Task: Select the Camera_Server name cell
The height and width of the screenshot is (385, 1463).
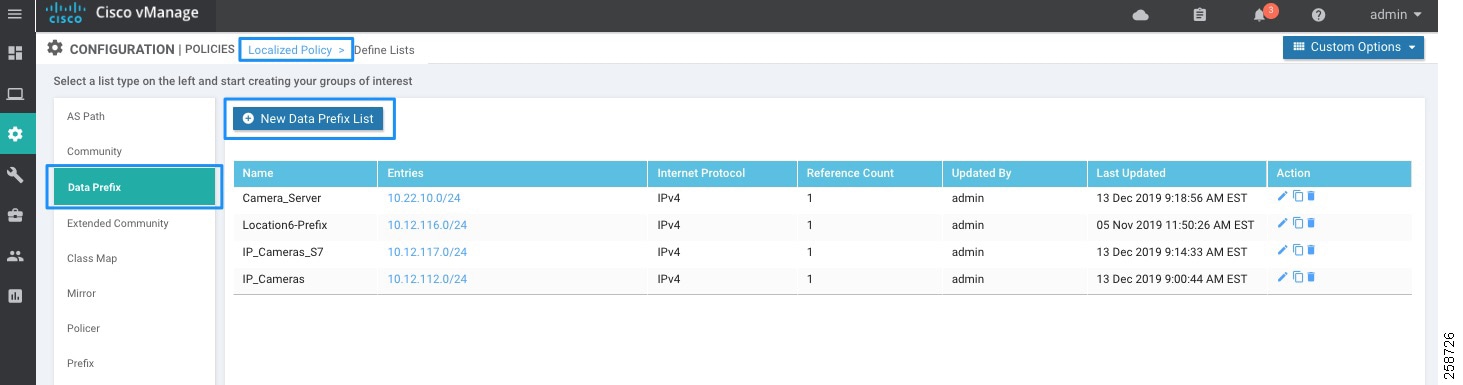Action: [x=282, y=198]
